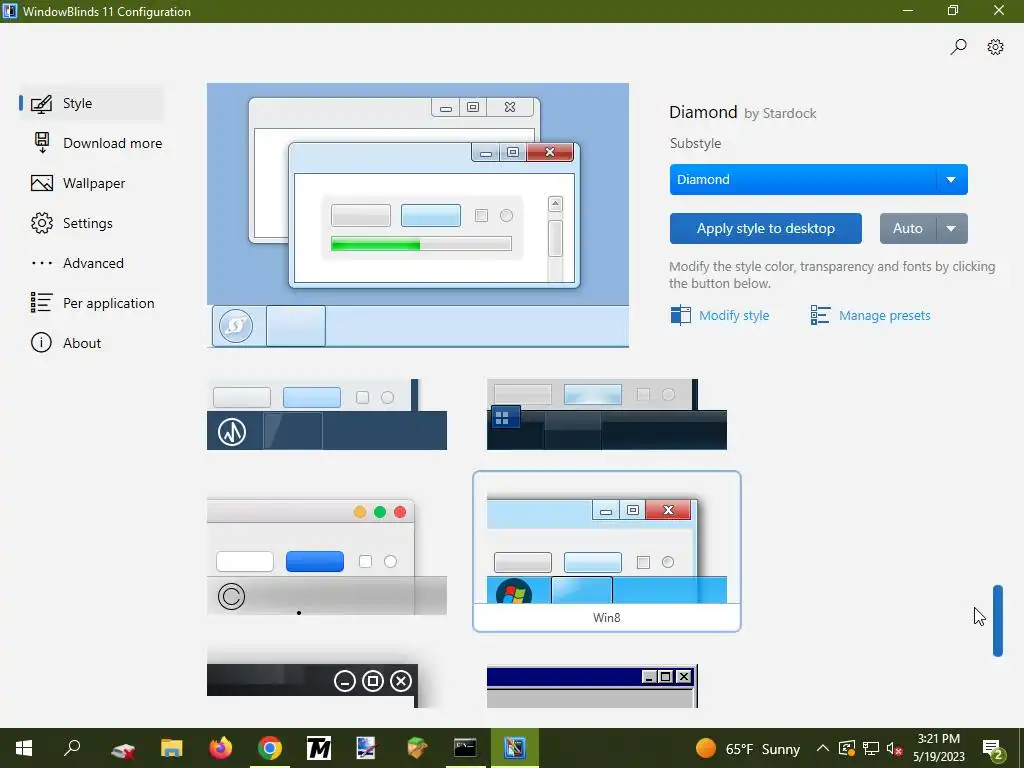Click the Manage presets icon

tap(820, 315)
